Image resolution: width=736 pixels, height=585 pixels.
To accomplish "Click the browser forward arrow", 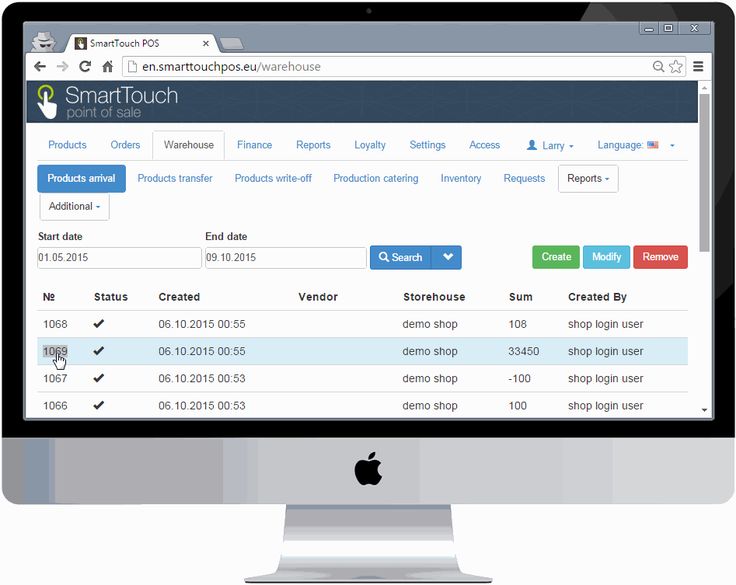I will [62, 67].
